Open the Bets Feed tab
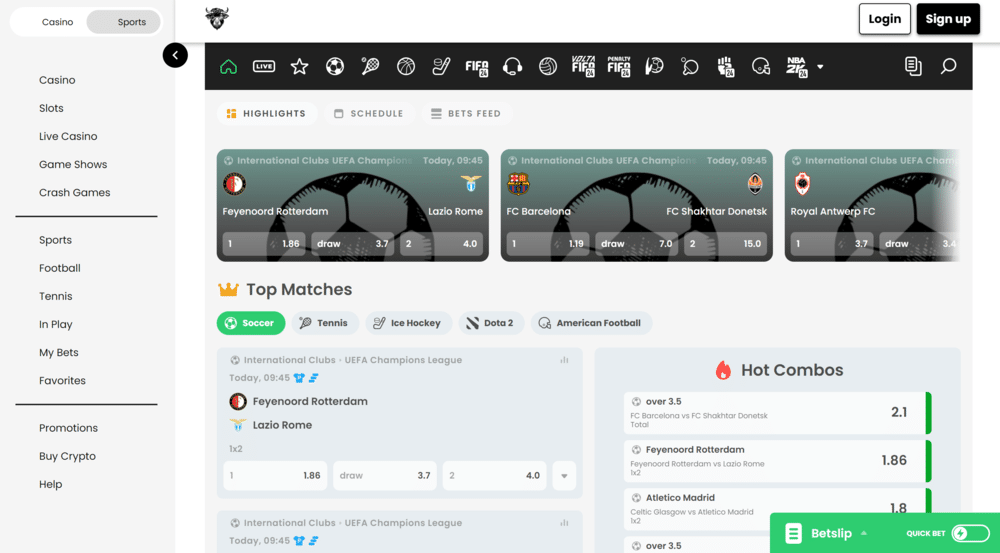Screen dimensions: 1000x553 tap(466, 114)
